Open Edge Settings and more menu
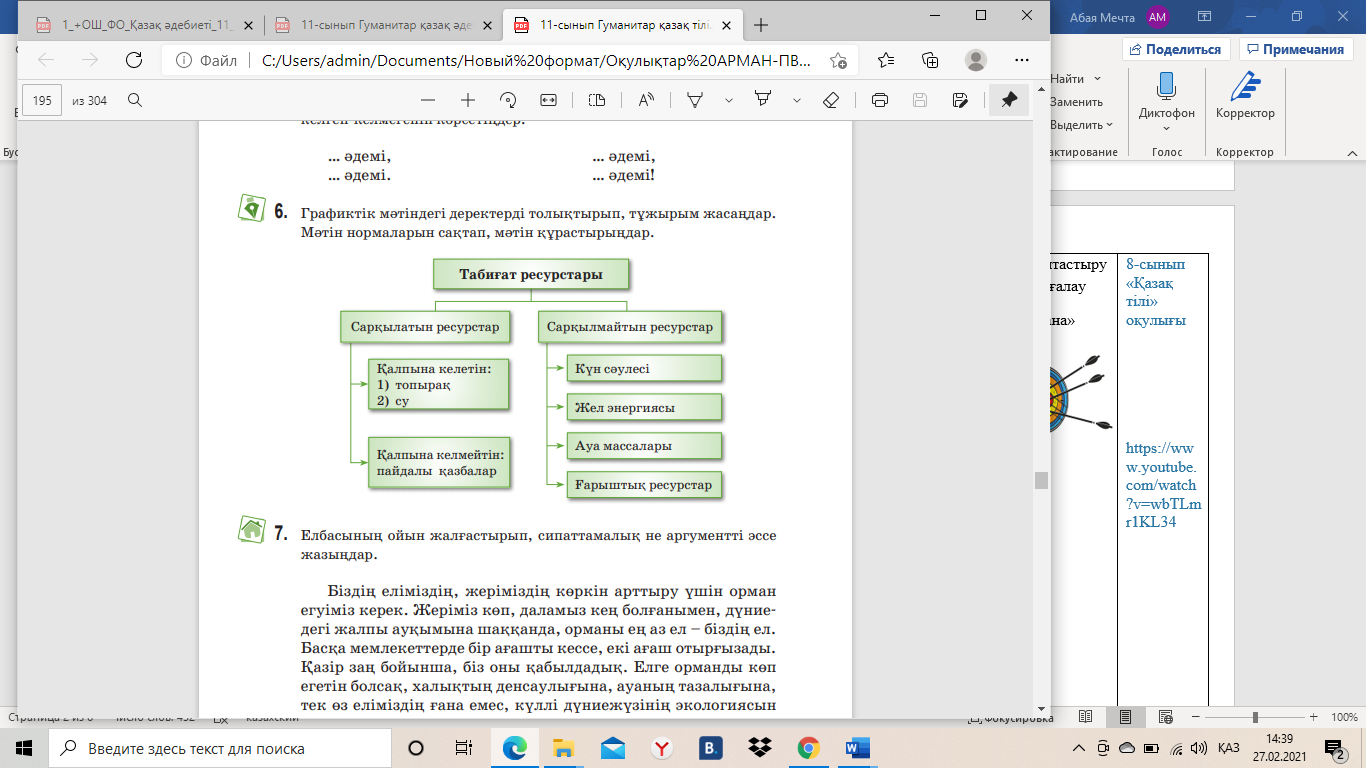 (1021, 60)
